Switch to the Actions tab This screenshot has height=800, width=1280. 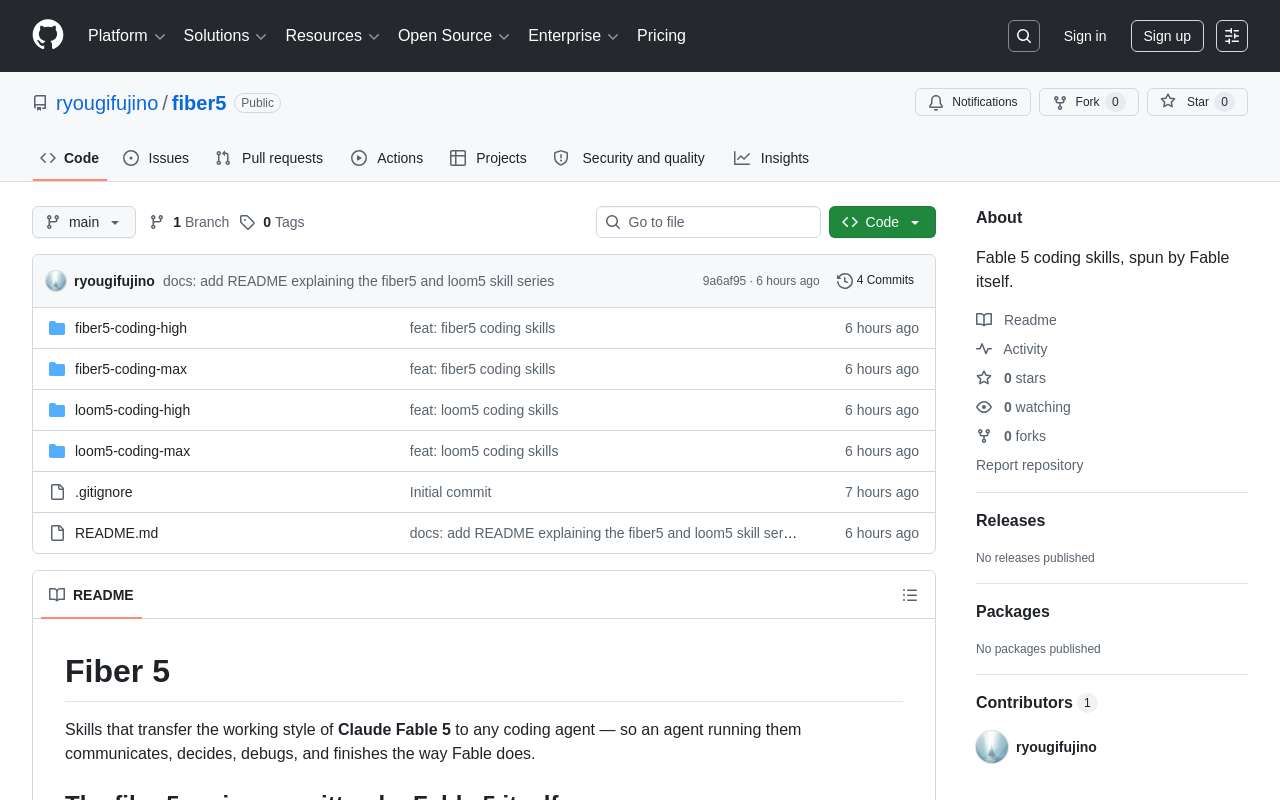387,158
